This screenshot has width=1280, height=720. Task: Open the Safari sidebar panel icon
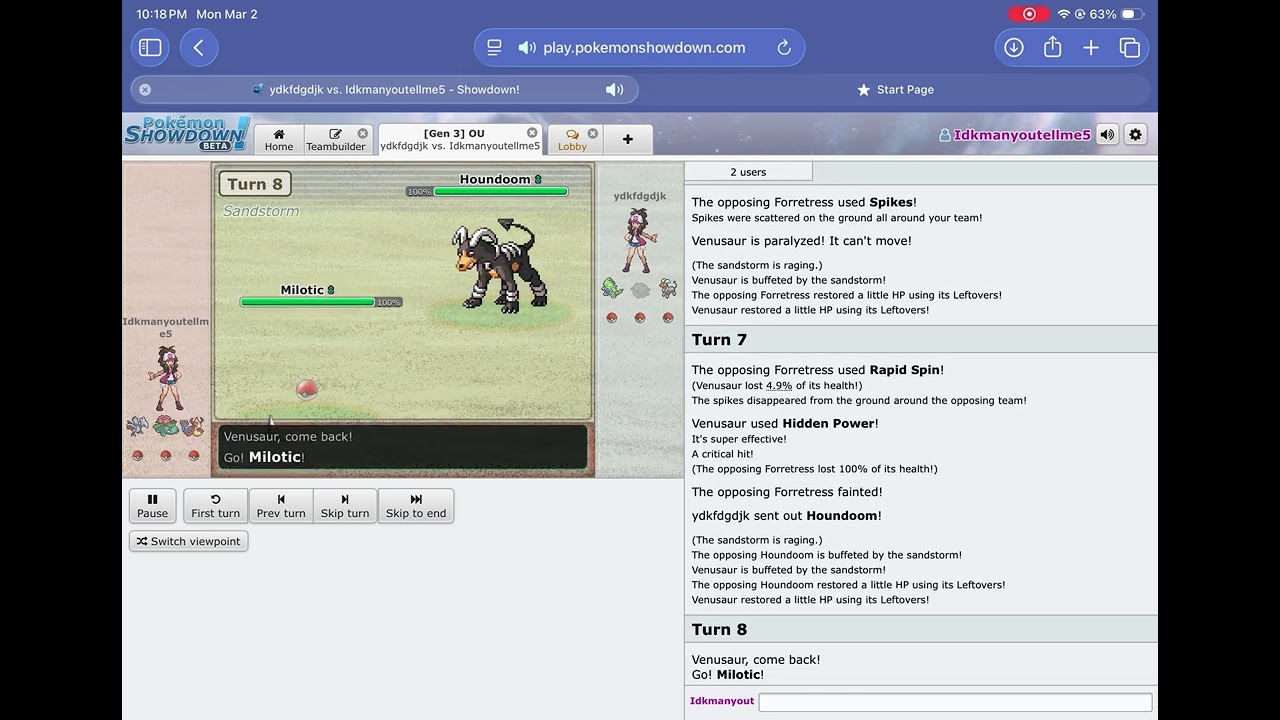[150, 47]
